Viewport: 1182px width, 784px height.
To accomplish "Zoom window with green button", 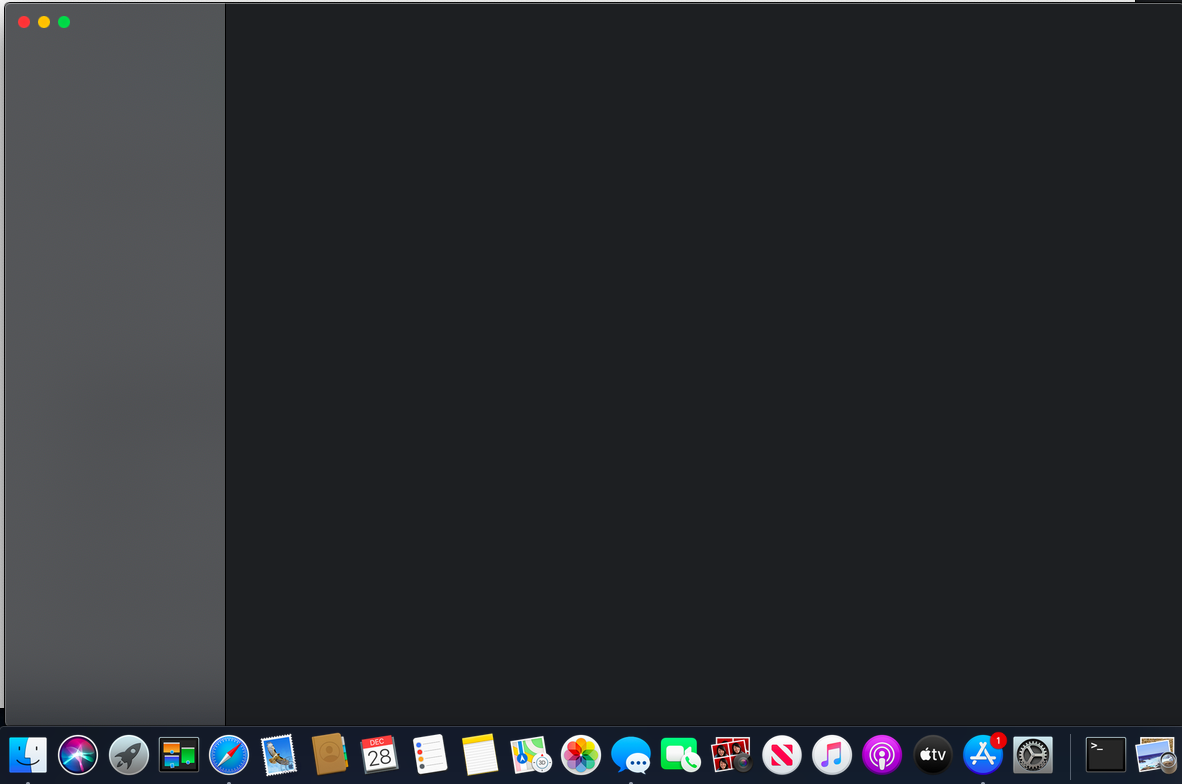I will [x=64, y=23].
